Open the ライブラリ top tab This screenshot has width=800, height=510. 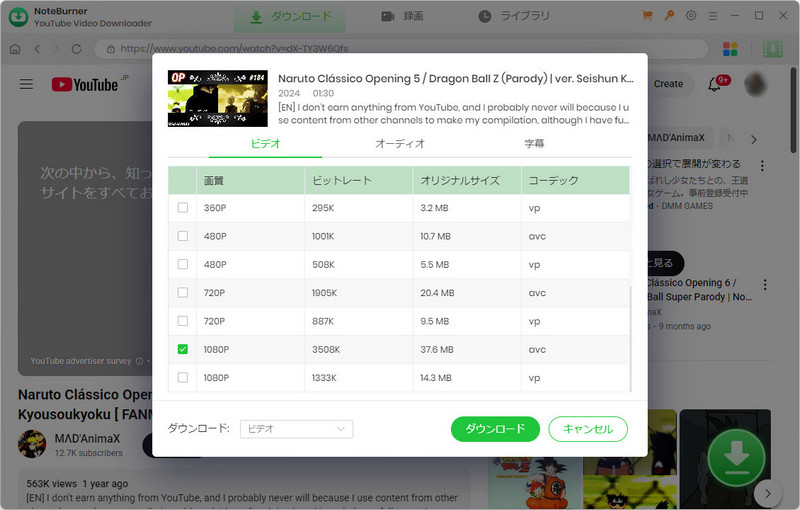pos(514,17)
